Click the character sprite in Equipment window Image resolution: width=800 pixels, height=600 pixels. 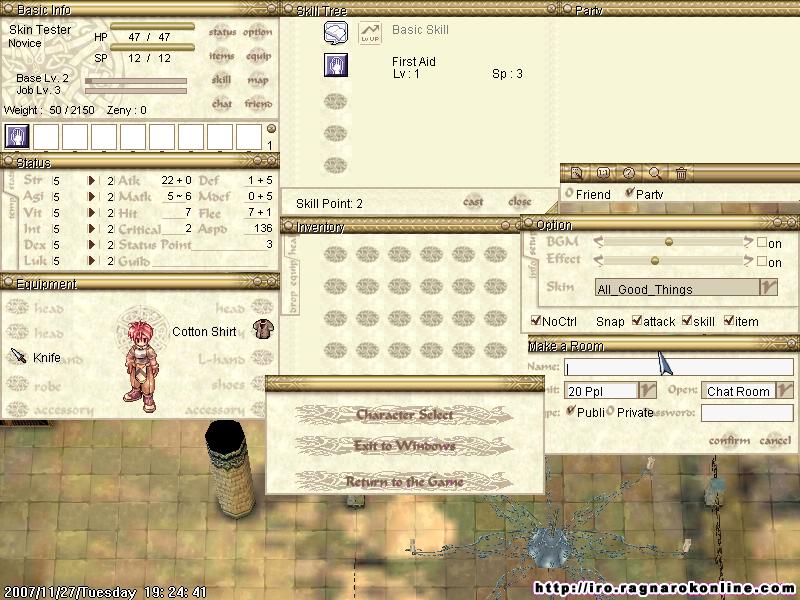point(140,366)
